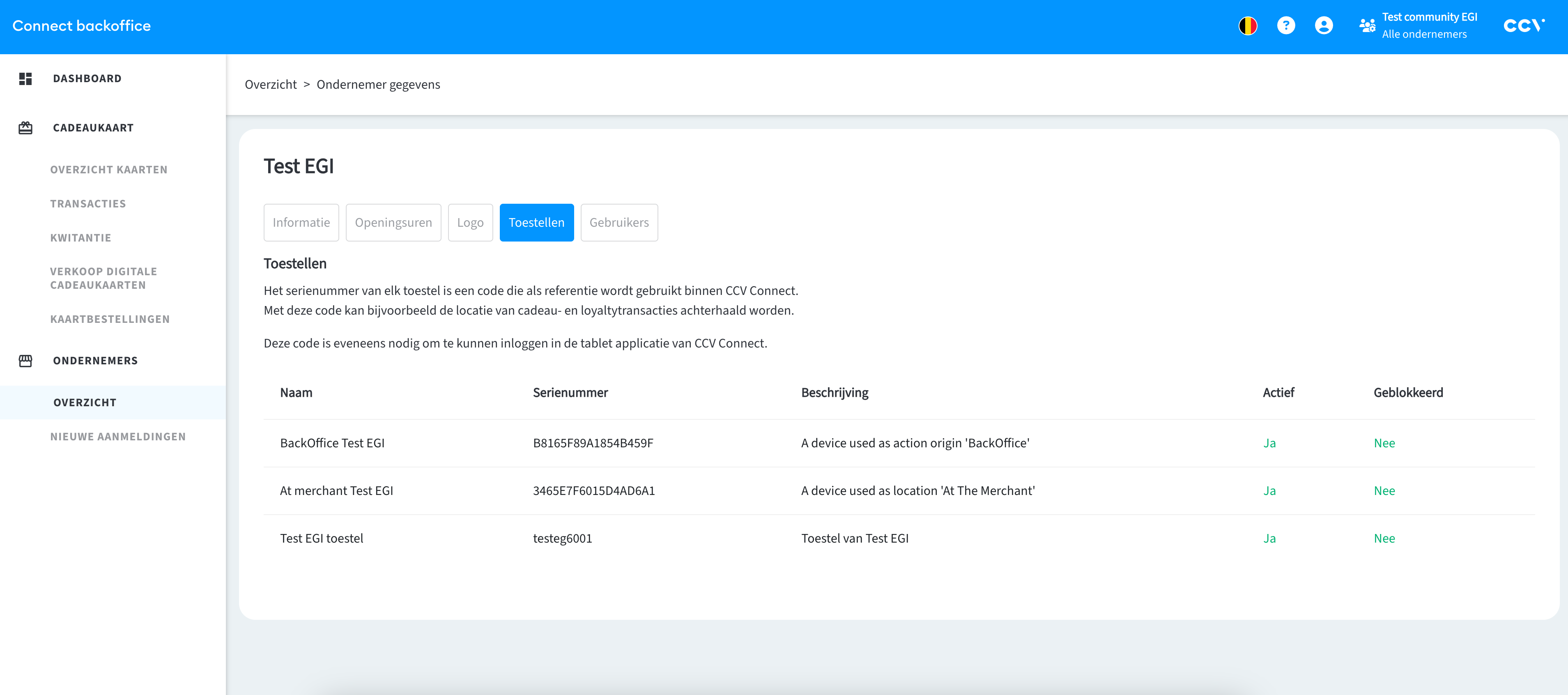Click the Overzicht breadcrumb link
The width and height of the screenshot is (1568, 695).
(270, 85)
